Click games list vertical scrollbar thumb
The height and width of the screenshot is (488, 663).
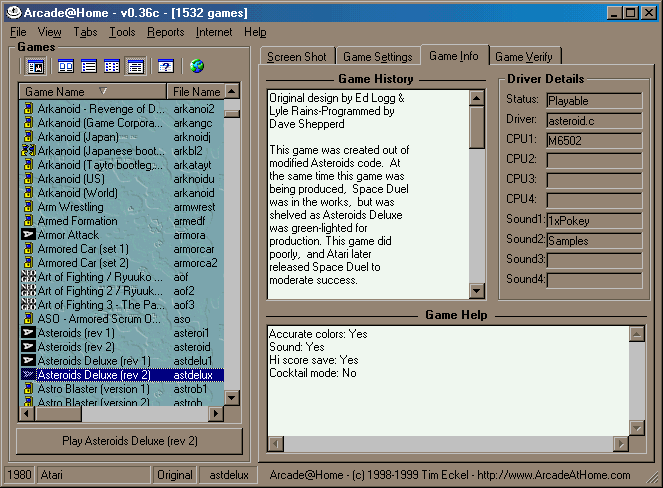click(x=232, y=114)
